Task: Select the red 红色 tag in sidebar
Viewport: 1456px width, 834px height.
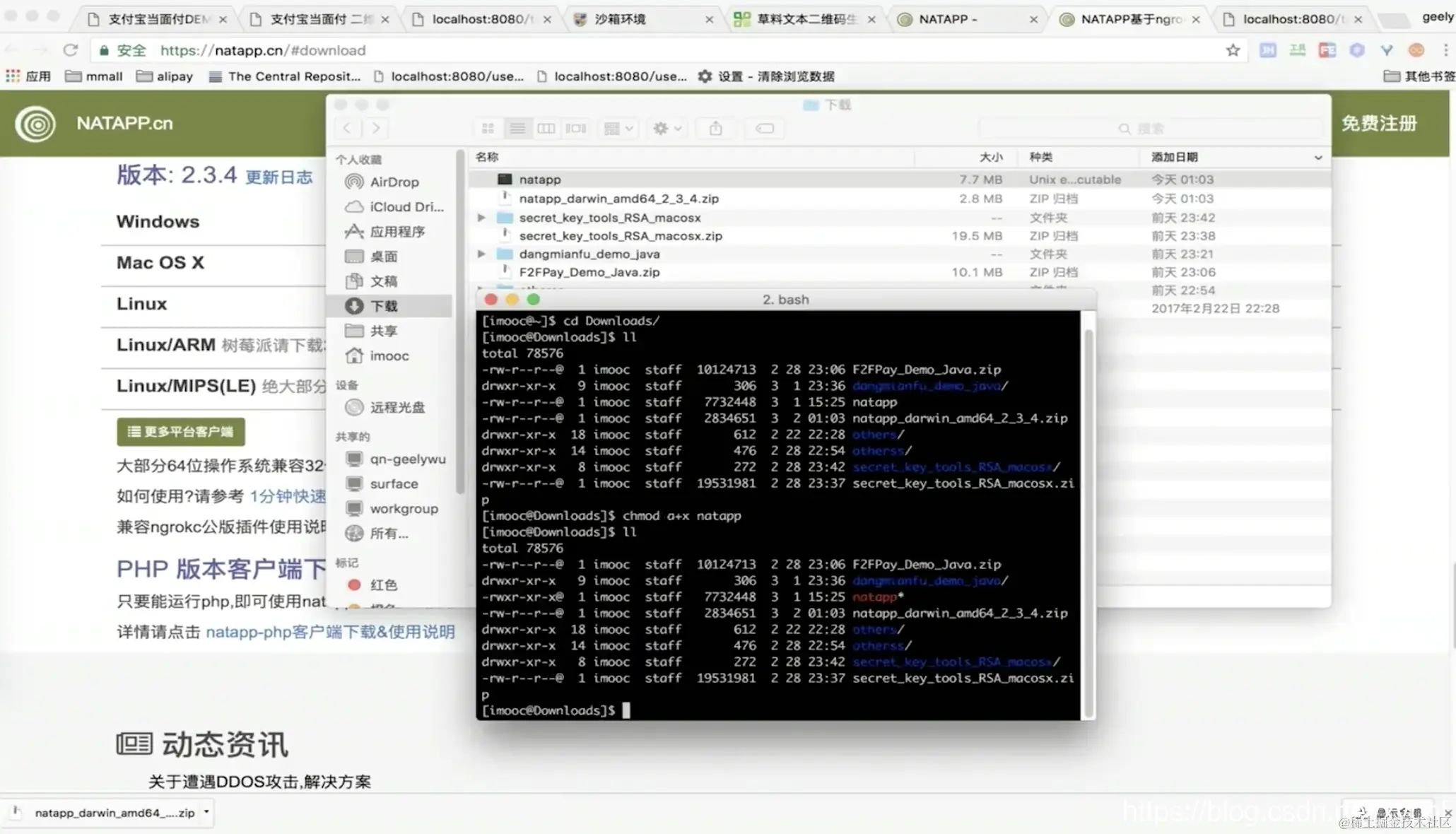Action: pyautogui.click(x=382, y=585)
